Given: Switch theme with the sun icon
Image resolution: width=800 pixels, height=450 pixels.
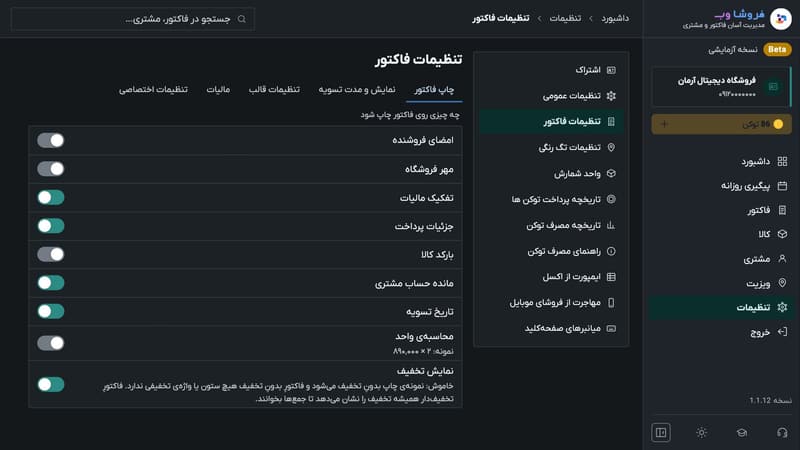Looking at the screenshot, I should click(x=702, y=433).
